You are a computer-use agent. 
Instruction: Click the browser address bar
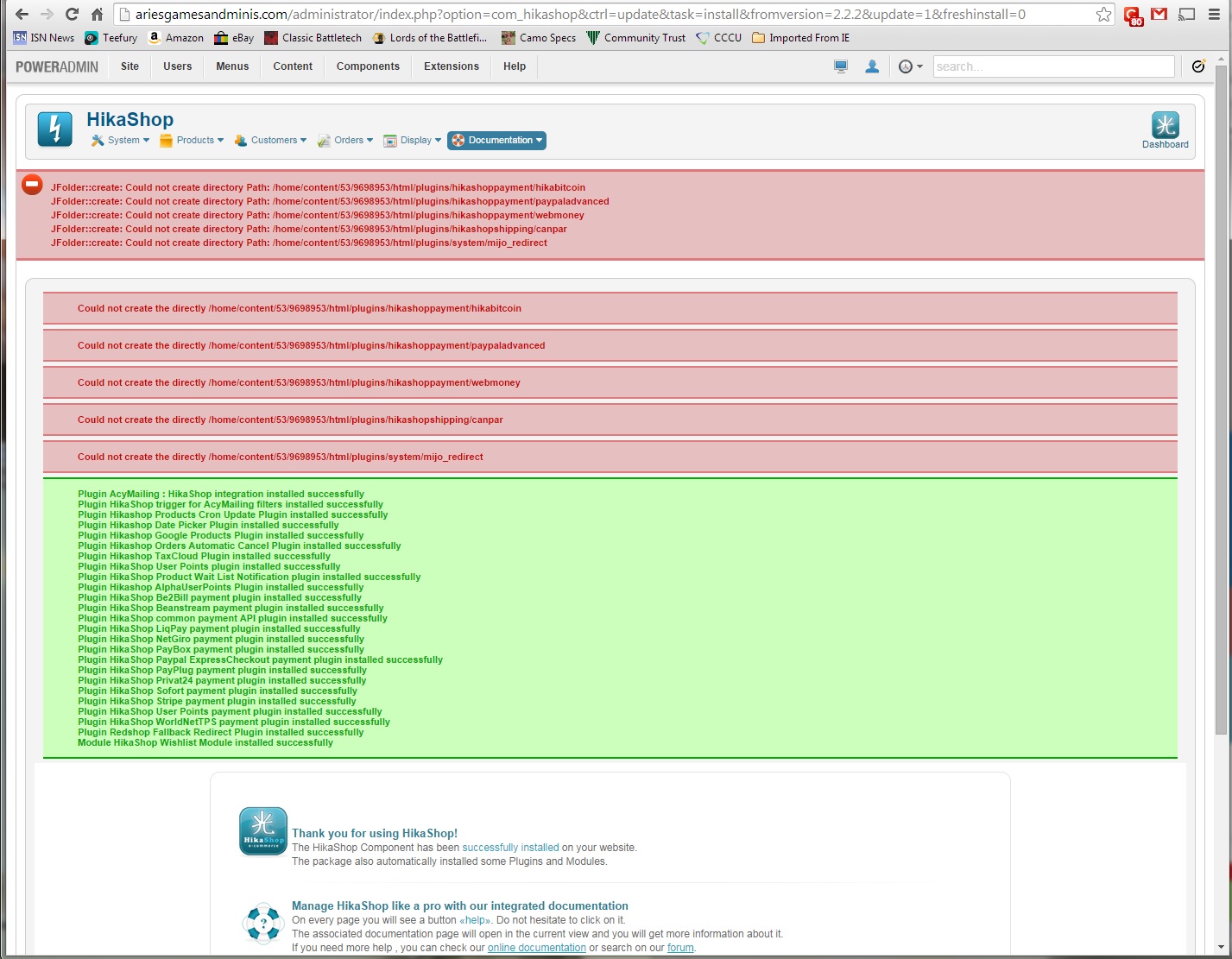click(x=613, y=15)
